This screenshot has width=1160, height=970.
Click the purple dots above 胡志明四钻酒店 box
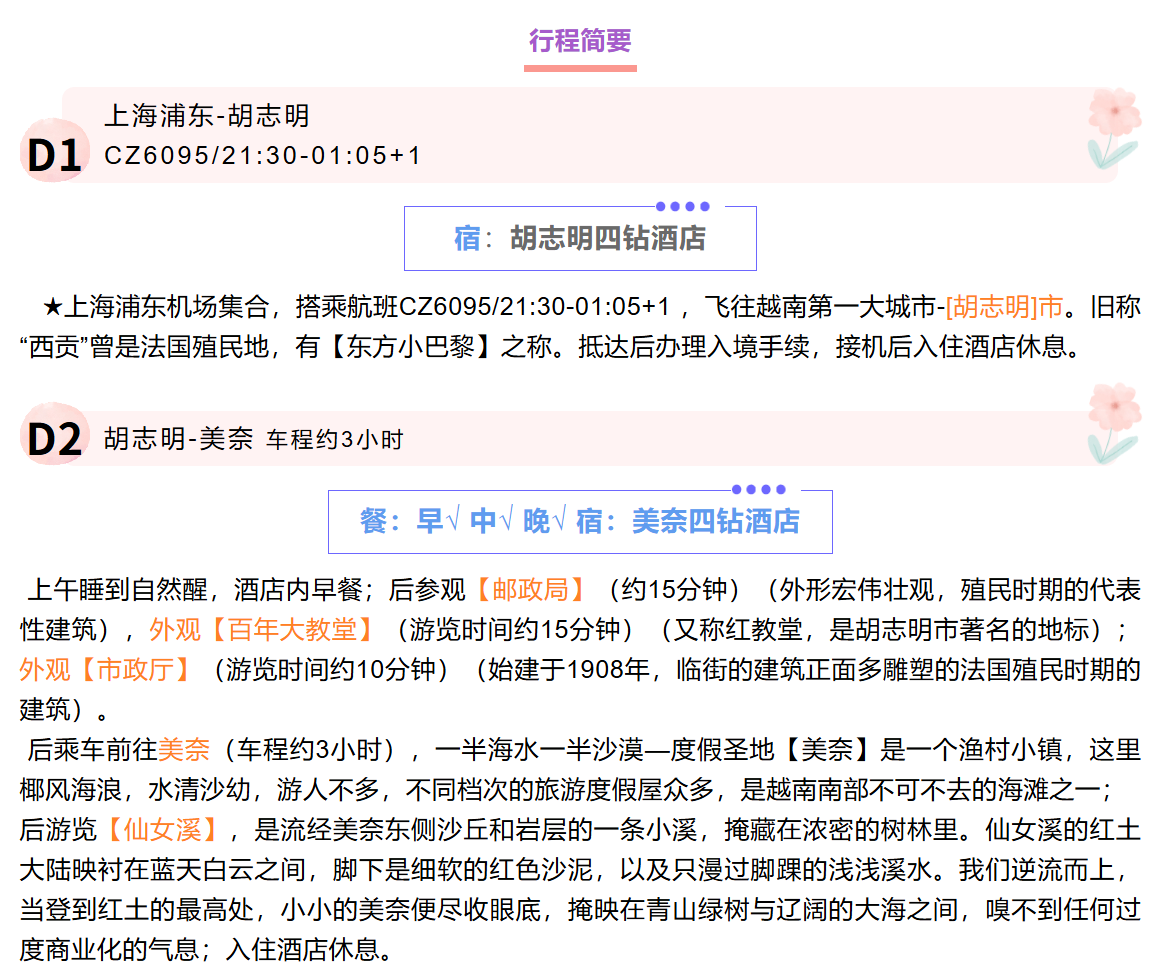[683, 207]
